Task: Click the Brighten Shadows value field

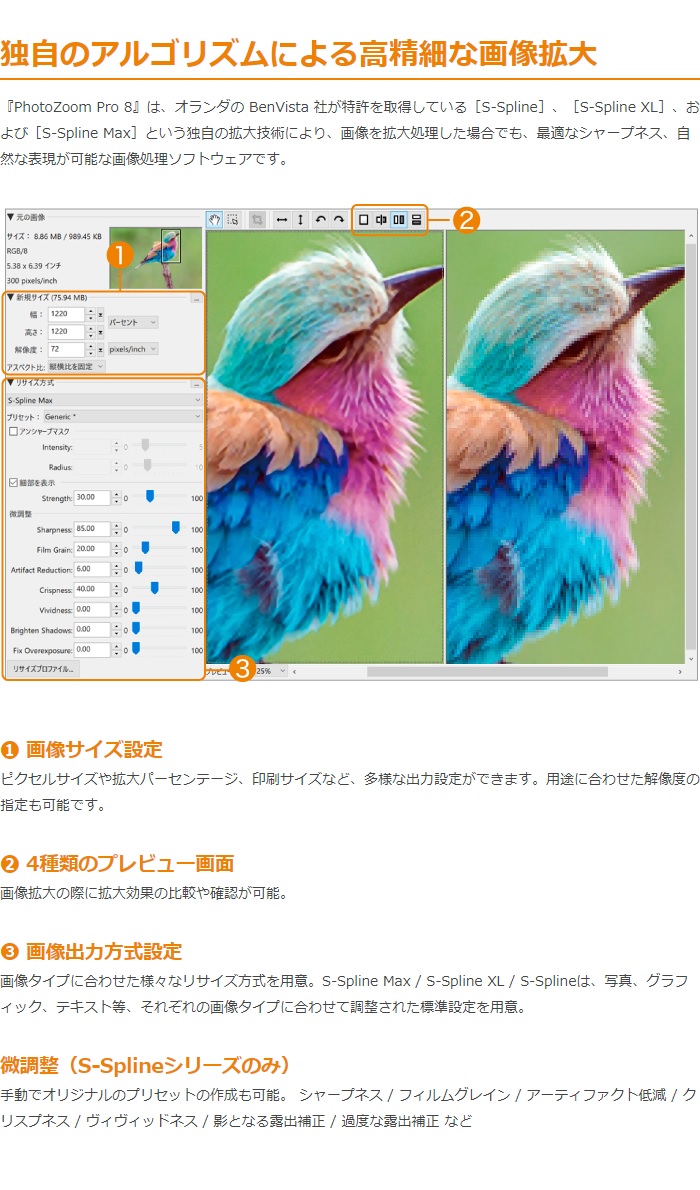Action: tap(92, 629)
